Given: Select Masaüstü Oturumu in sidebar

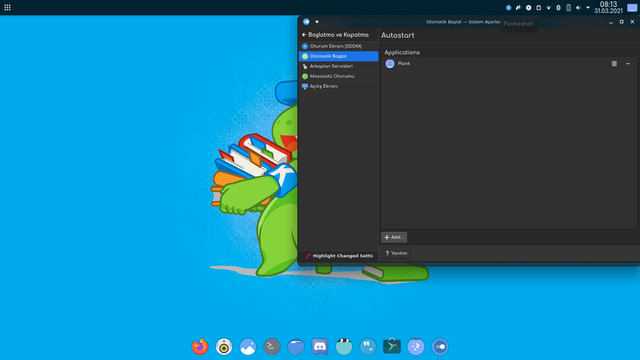Looking at the screenshot, I should coord(338,76).
